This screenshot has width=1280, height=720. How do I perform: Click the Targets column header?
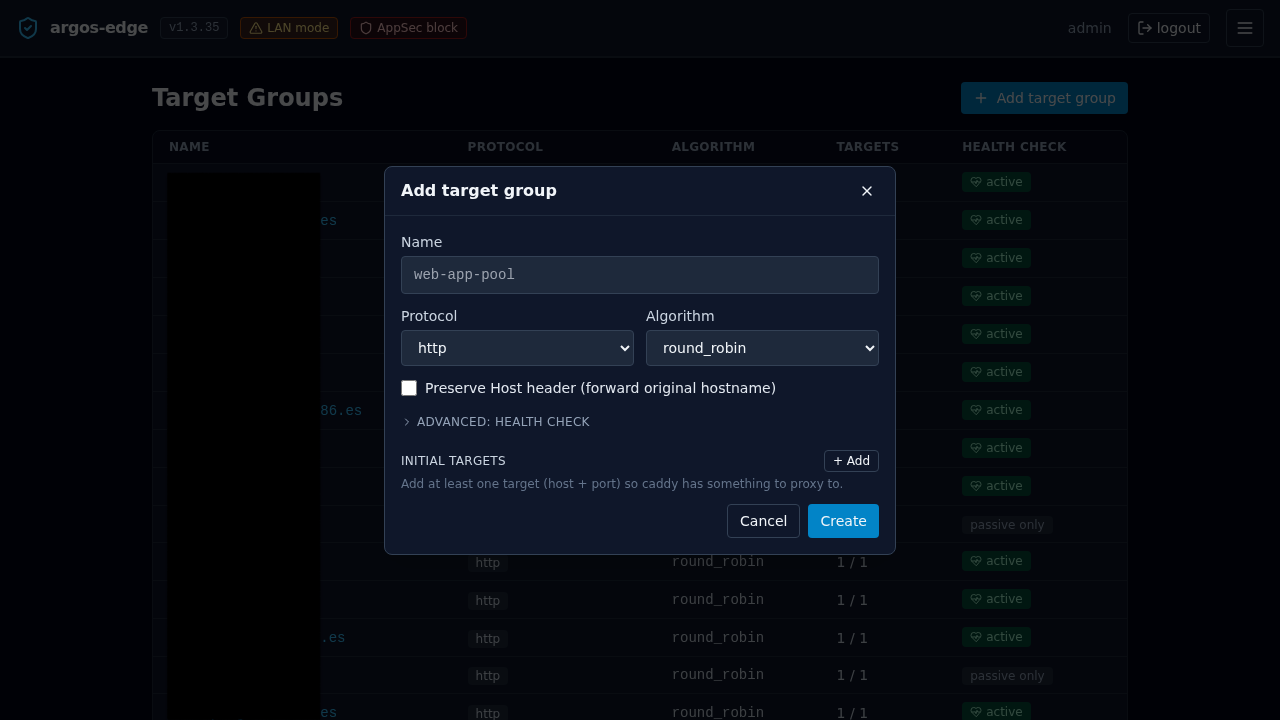click(x=867, y=147)
